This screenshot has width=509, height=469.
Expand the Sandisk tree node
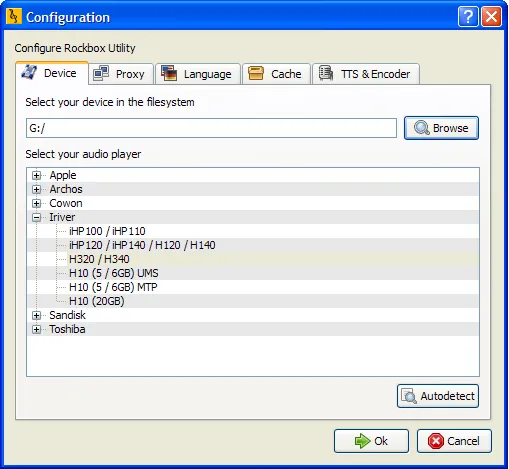pyautogui.click(x=37, y=315)
